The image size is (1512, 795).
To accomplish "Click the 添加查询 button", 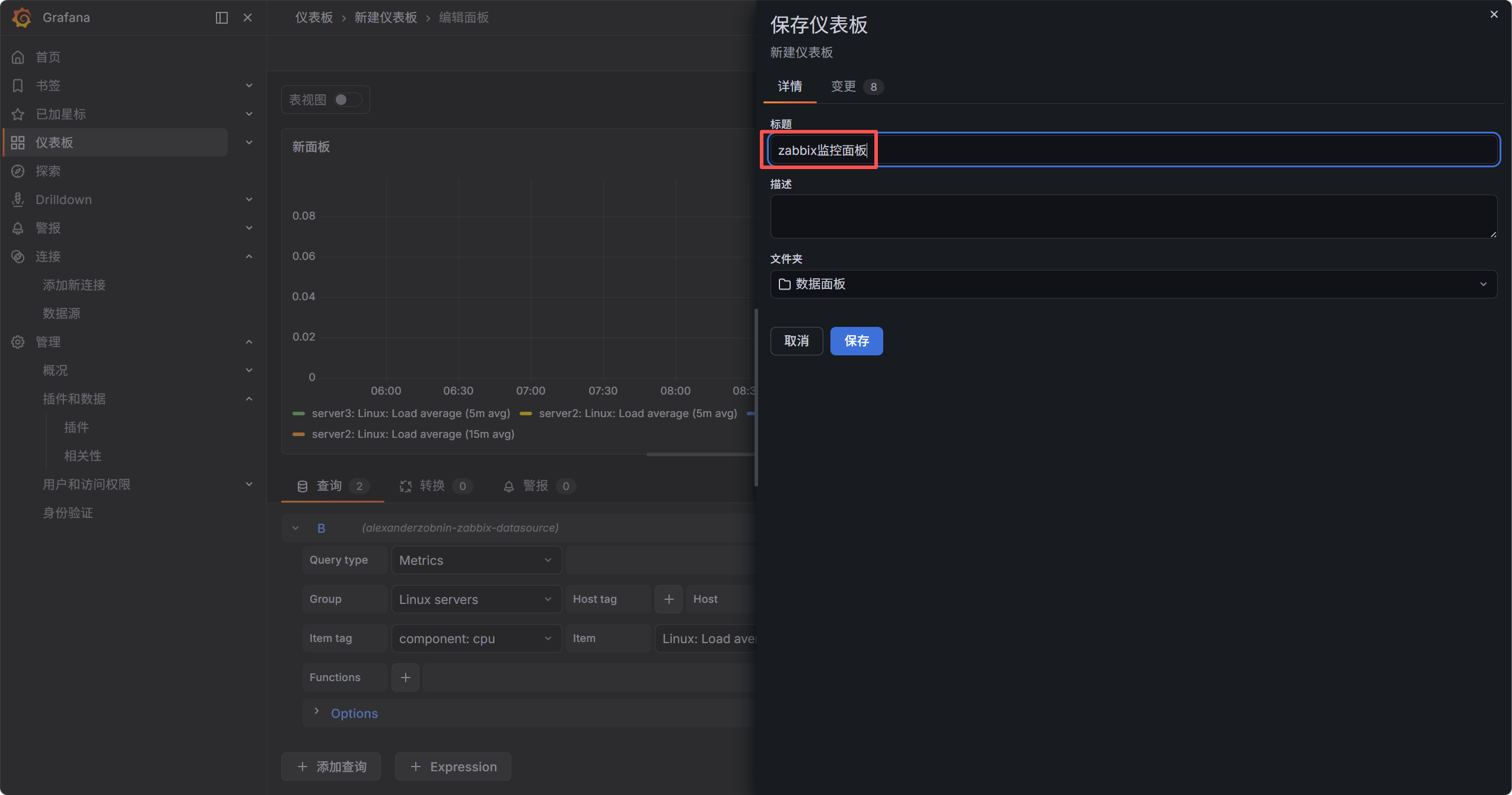I will tap(331, 767).
